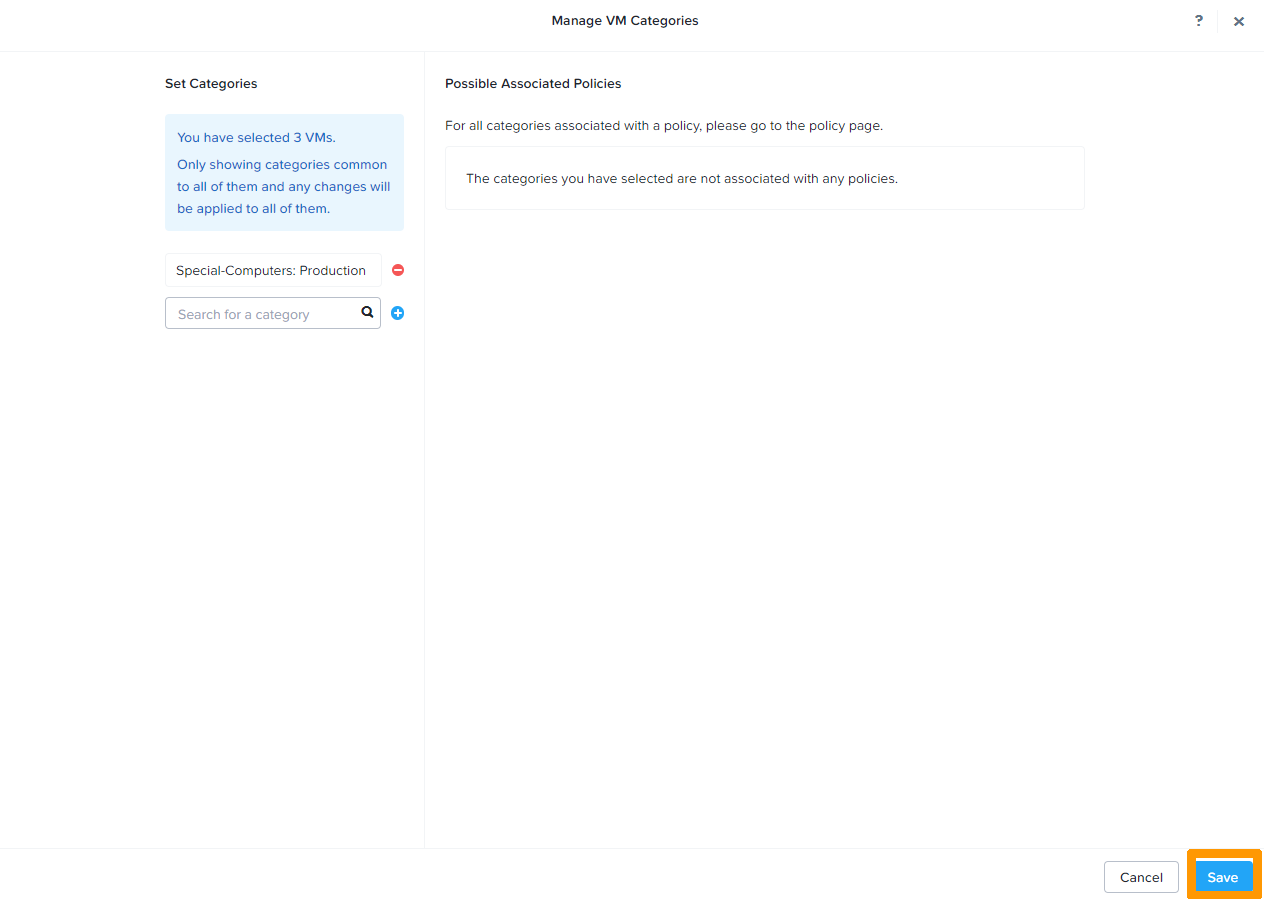Click the red remove icon next to Special-Computers category
The image size is (1264, 899).
click(397, 269)
